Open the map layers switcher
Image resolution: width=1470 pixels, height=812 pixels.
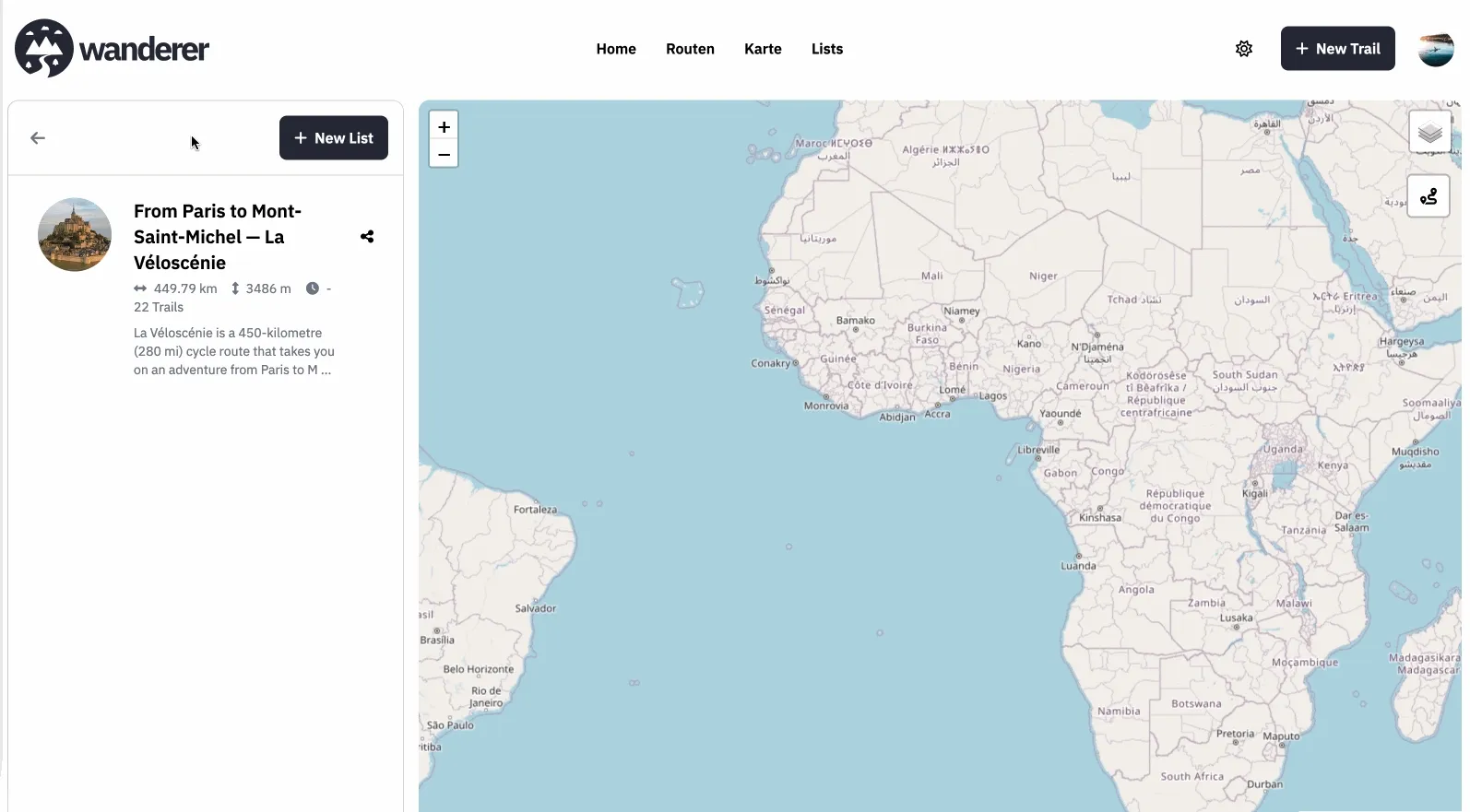pos(1429,133)
